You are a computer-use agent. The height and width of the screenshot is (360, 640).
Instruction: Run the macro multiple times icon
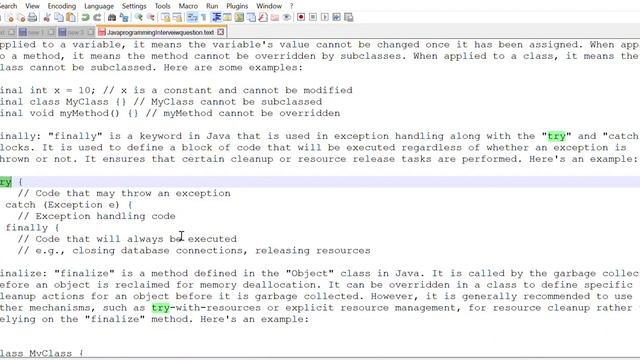click(336, 18)
